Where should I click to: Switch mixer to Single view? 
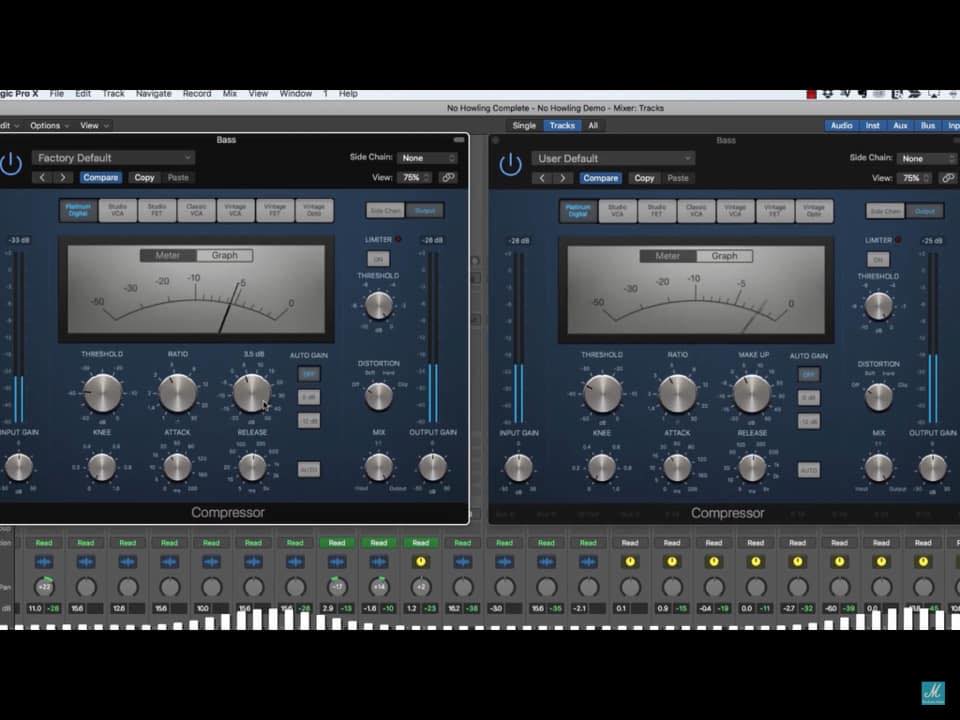pyautogui.click(x=524, y=126)
